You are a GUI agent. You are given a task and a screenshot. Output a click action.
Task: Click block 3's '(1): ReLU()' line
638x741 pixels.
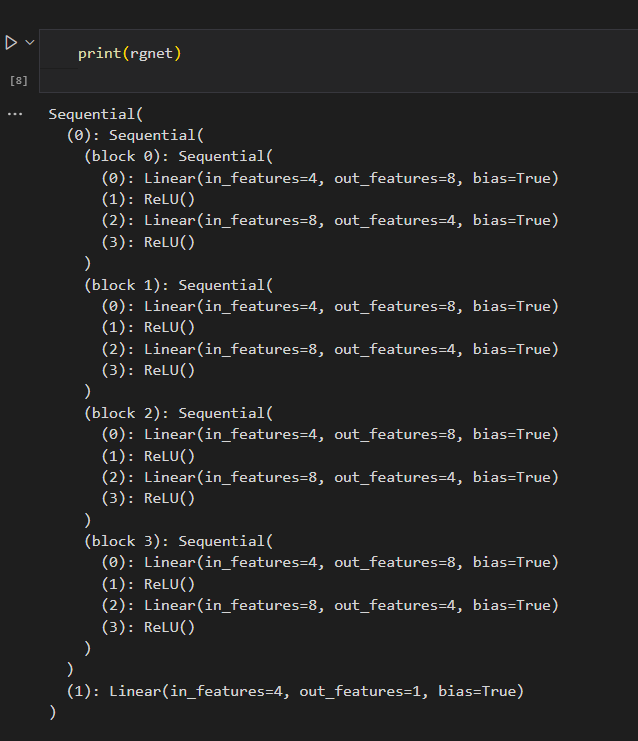[x=148, y=585]
